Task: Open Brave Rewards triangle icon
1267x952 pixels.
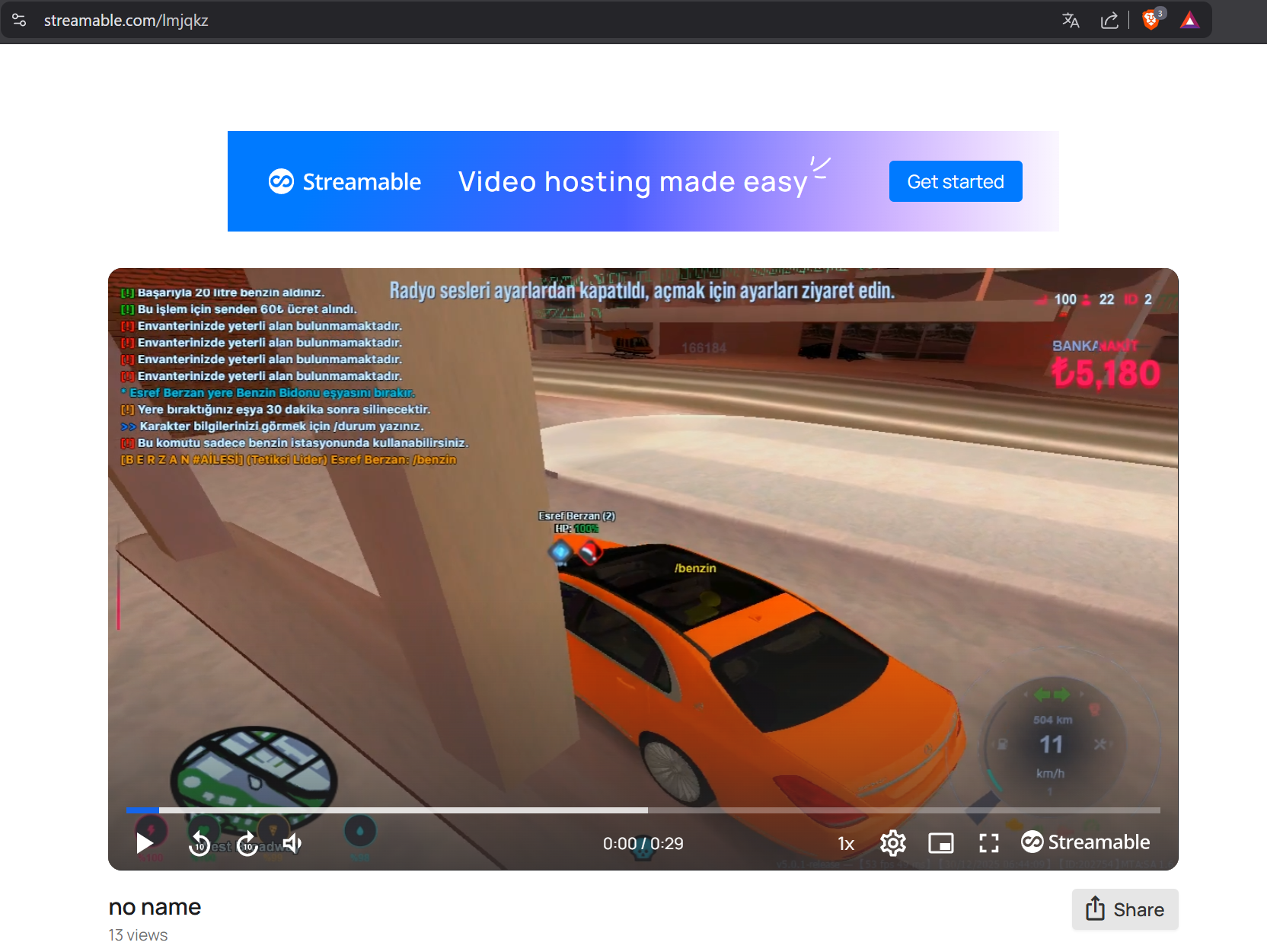Action: point(1189,20)
